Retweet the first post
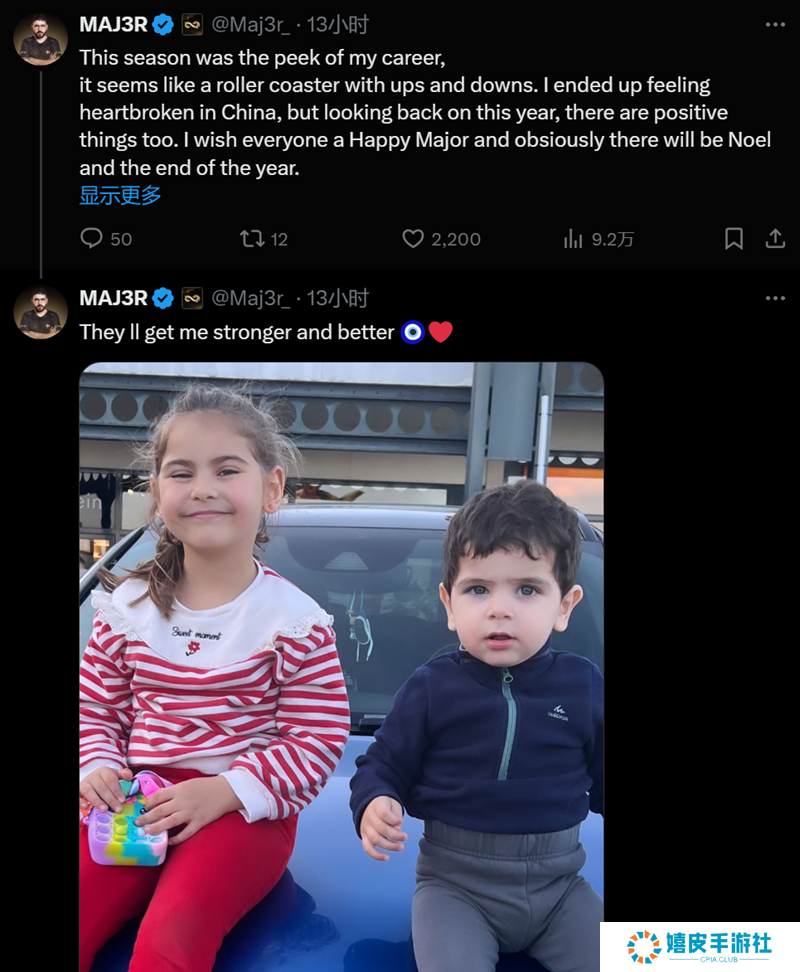The height and width of the screenshot is (972, 800). point(251,239)
